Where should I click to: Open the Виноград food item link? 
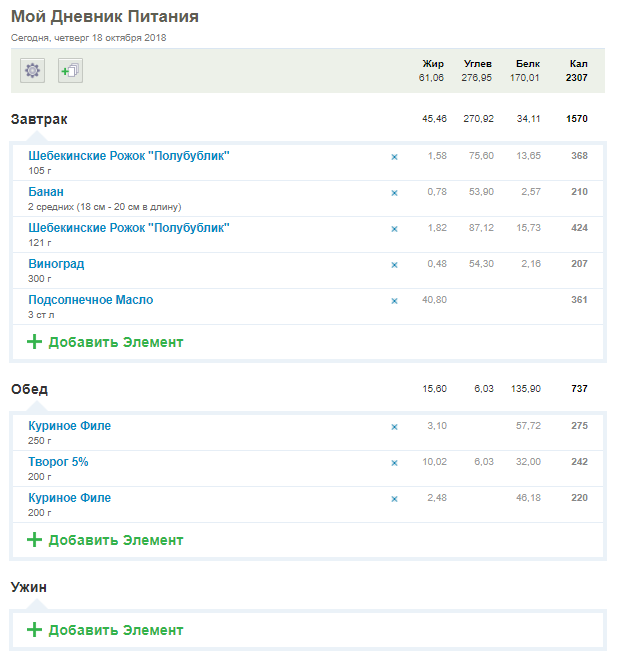point(56,264)
